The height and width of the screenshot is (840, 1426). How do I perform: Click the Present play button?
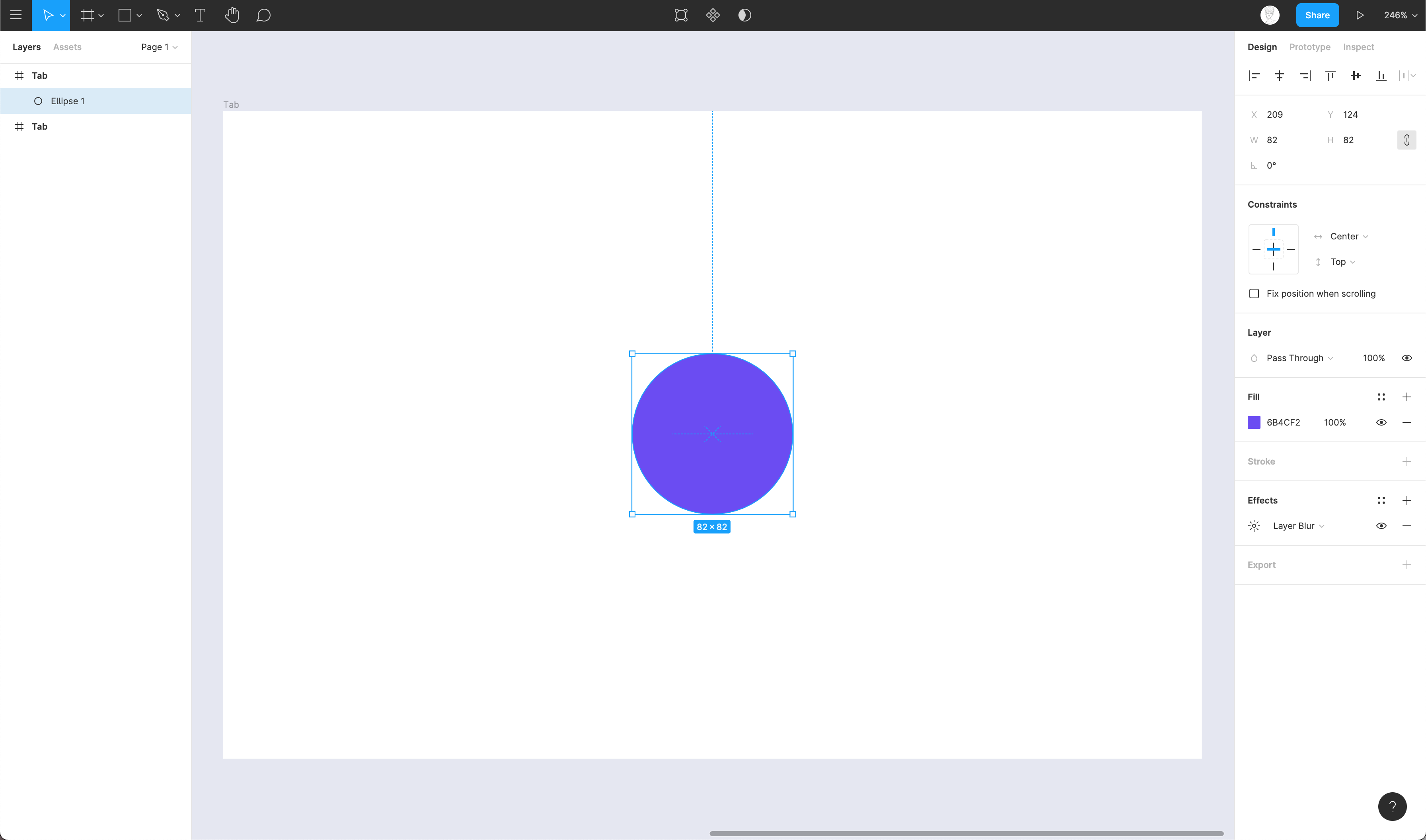1360,15
